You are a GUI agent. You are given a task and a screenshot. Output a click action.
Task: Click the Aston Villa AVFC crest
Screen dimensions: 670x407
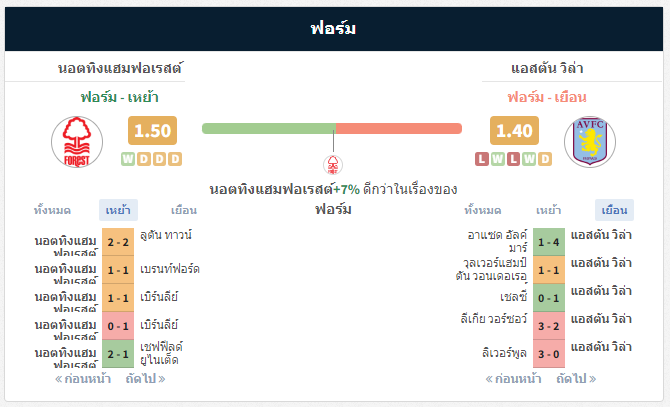[590, 142]
